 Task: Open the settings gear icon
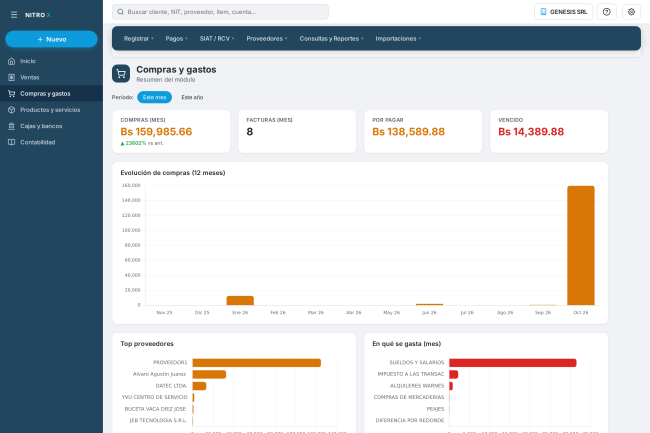coord(631,12)
